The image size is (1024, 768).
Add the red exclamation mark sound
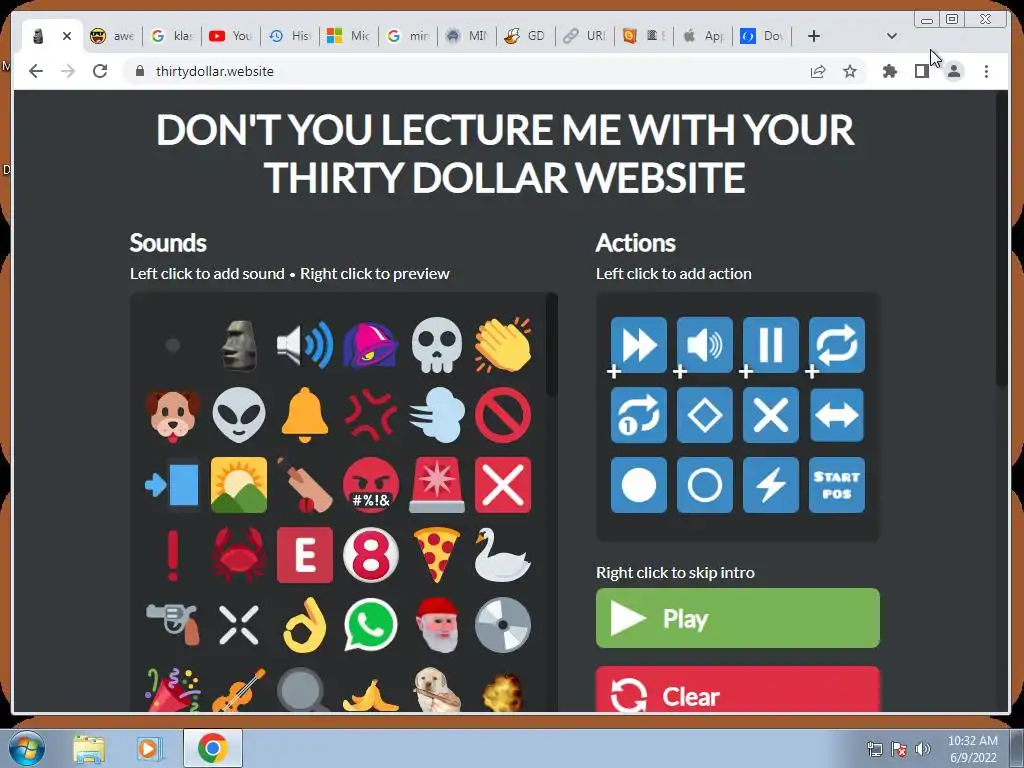tap(172, 555)
